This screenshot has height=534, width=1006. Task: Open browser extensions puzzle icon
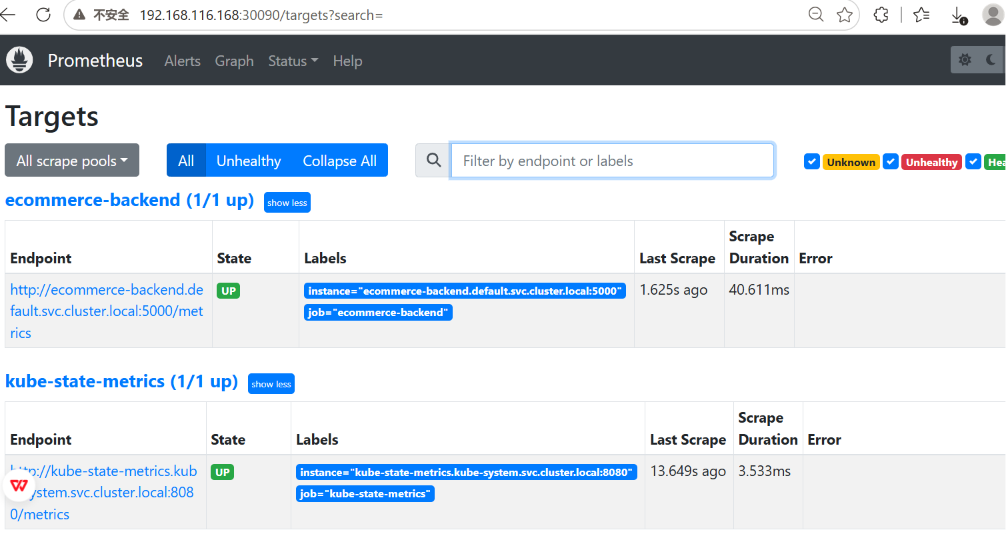[x=881, y=14]
